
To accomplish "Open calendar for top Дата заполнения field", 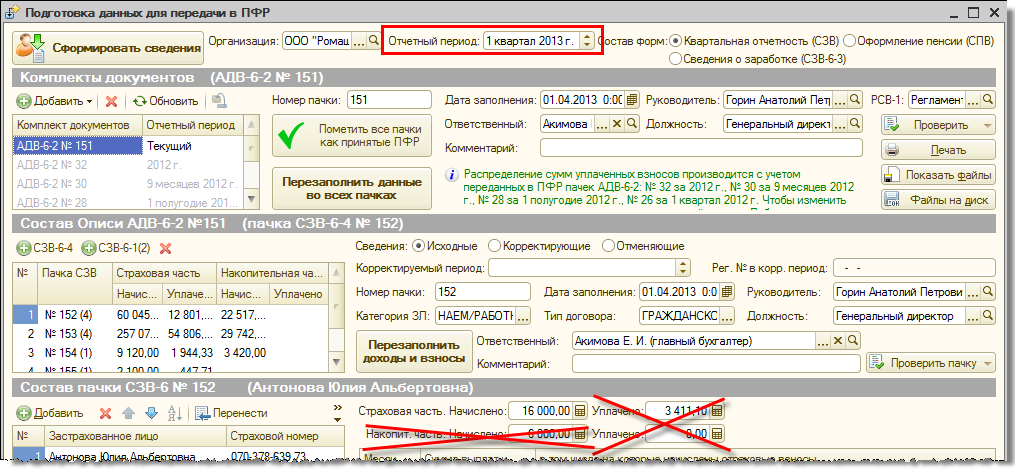I will point(633,100).
